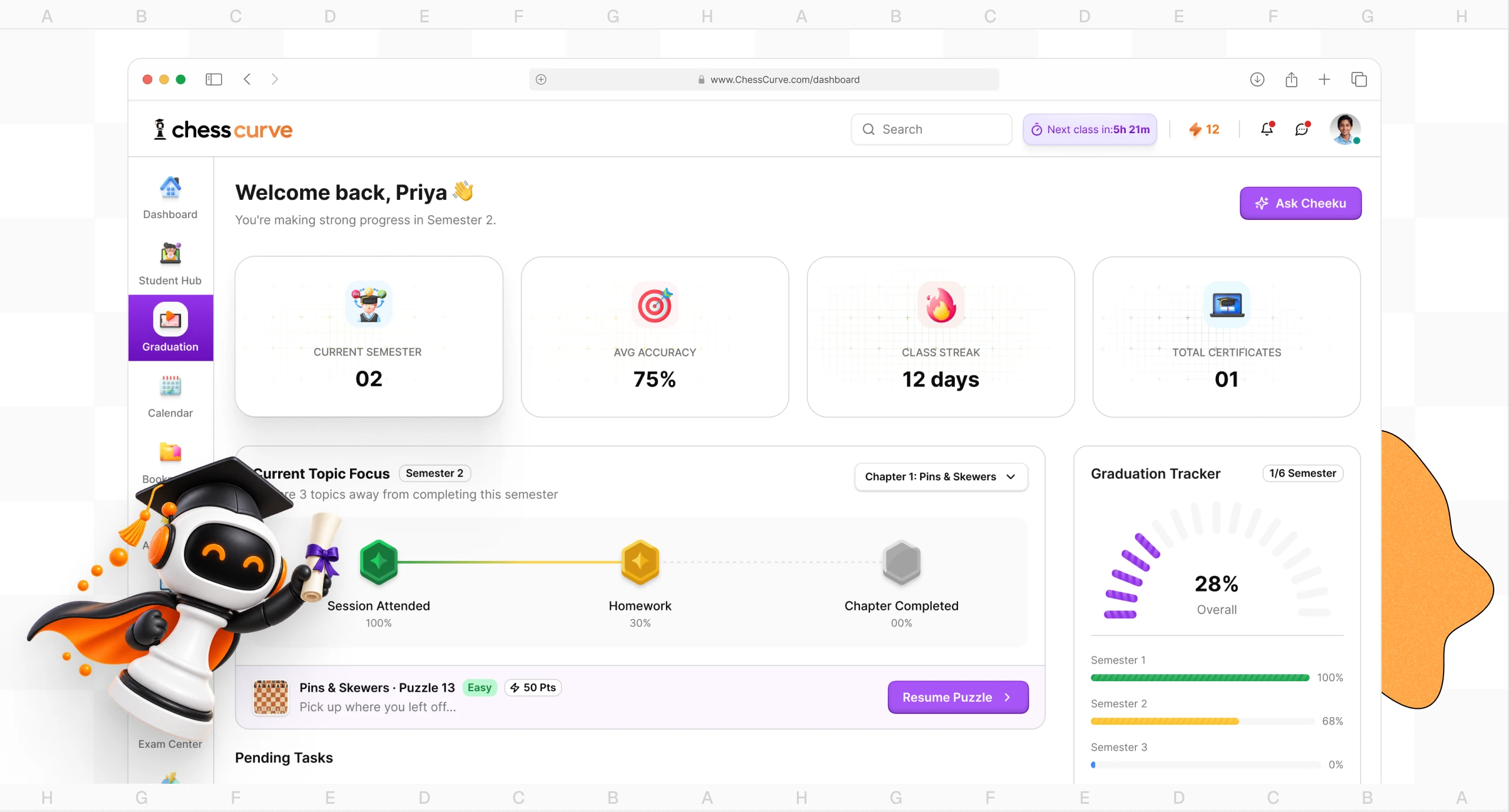Click the lightning streak counter 12

[1204, 129]
